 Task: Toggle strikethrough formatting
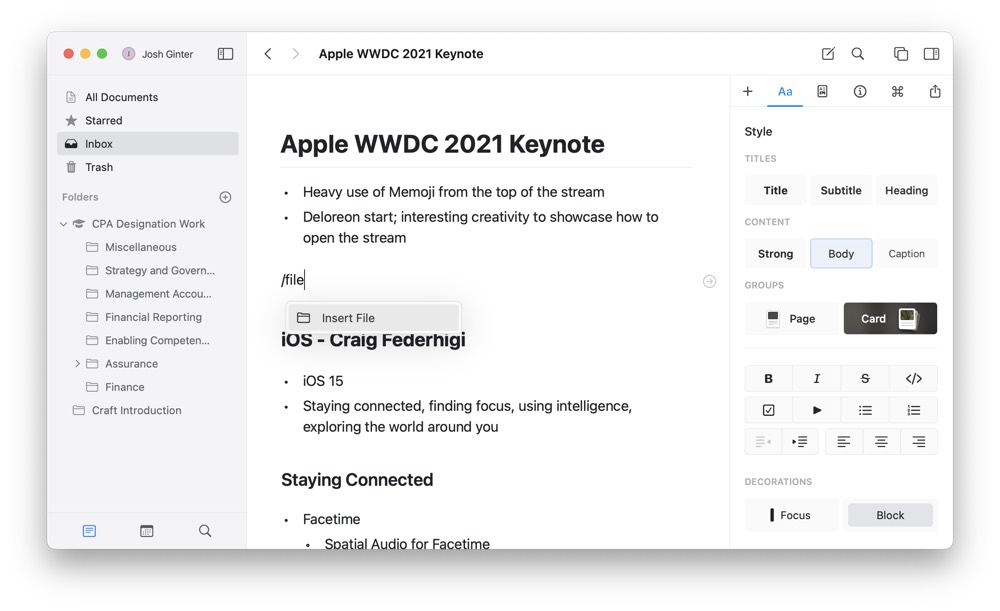(865, 378)
